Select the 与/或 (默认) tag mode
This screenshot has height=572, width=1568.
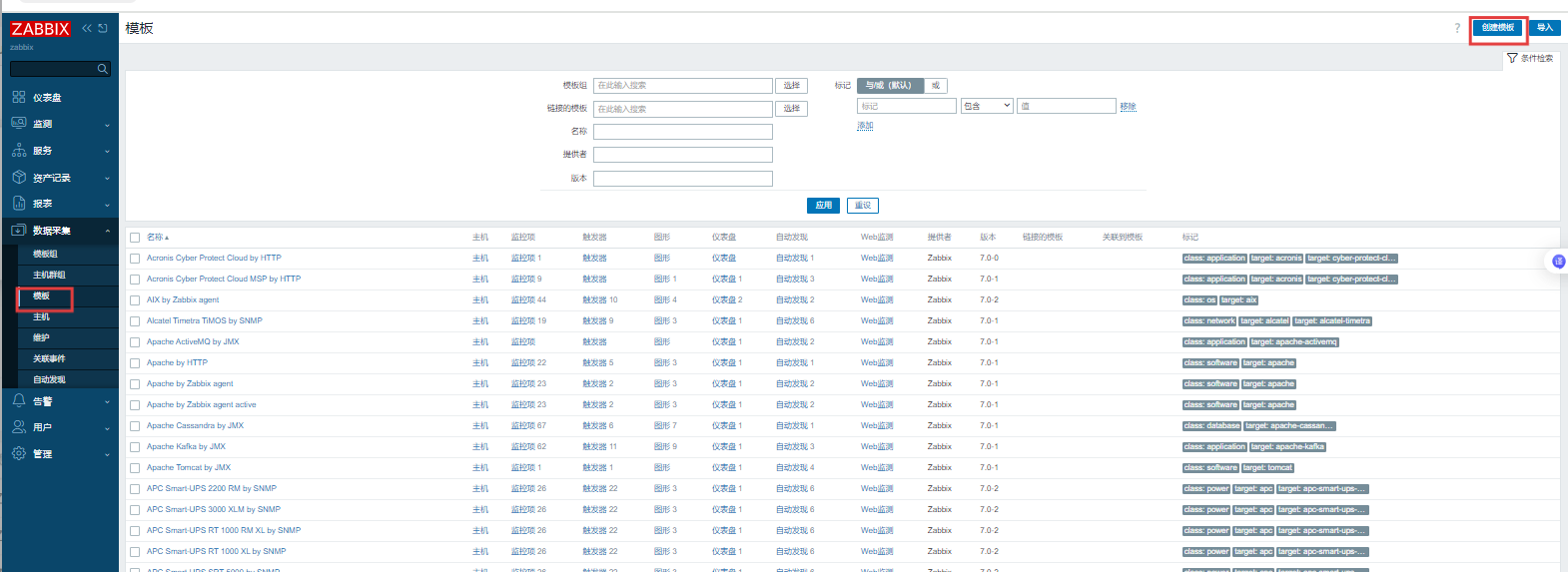point(890,86)
